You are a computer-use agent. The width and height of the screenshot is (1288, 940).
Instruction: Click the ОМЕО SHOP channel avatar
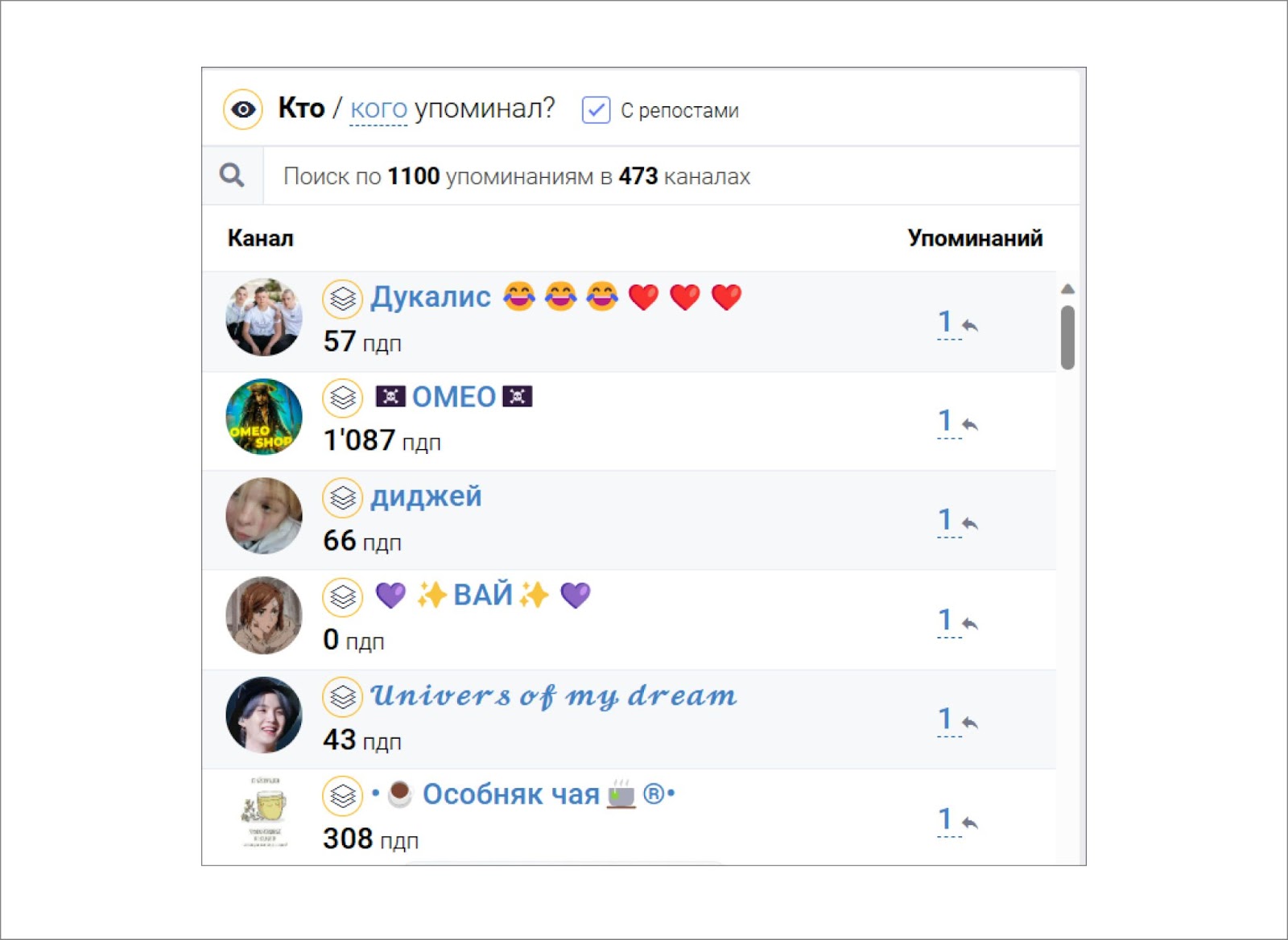pyautogui.click(x=264, y=417)
